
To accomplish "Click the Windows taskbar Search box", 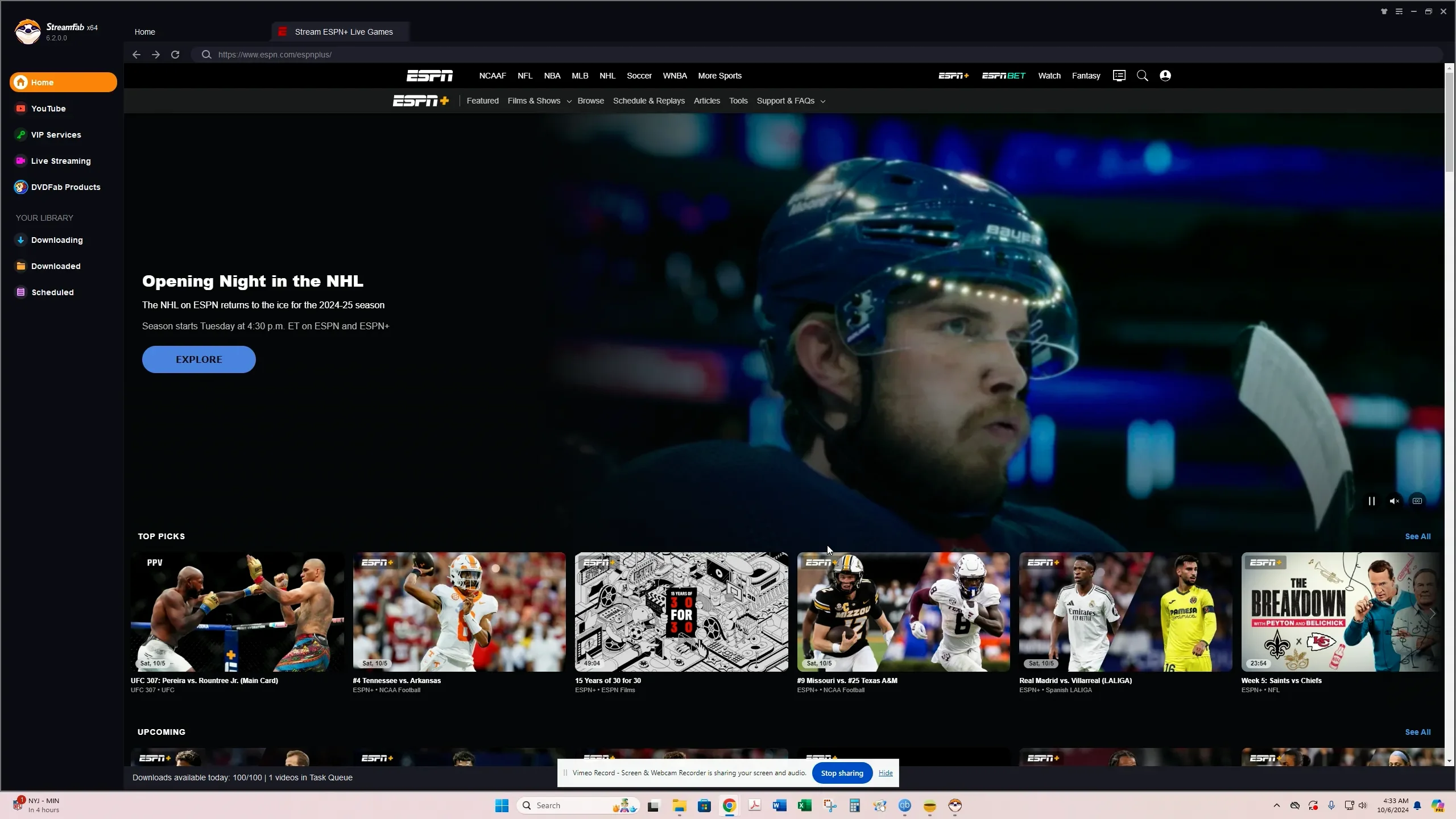I will [x=578, y=805].
